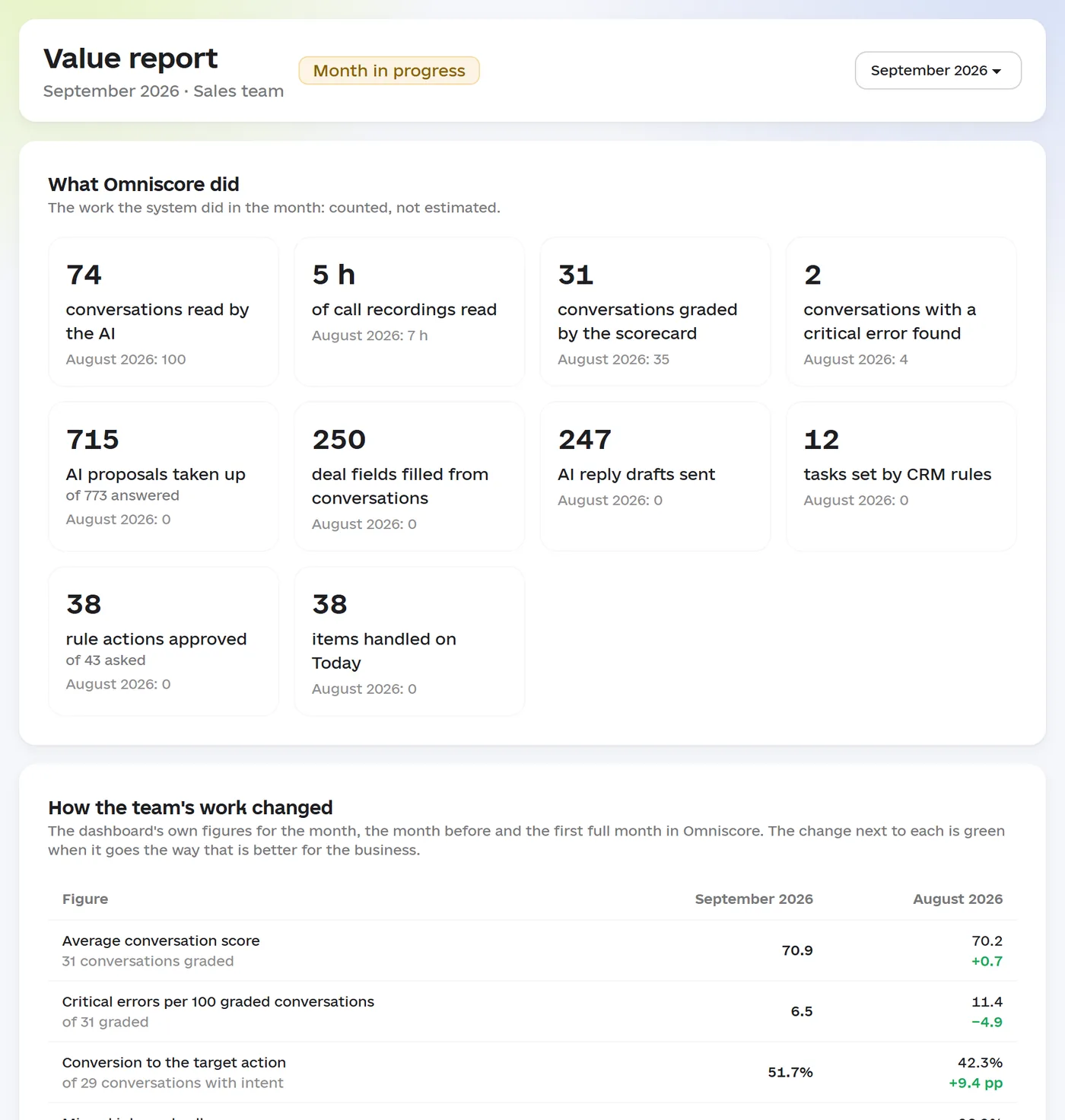The height and width of the screenshot is (1120, 1065).
Task: Click 'Critical errors per 100 graded conversations' row
Action: 532,1011
